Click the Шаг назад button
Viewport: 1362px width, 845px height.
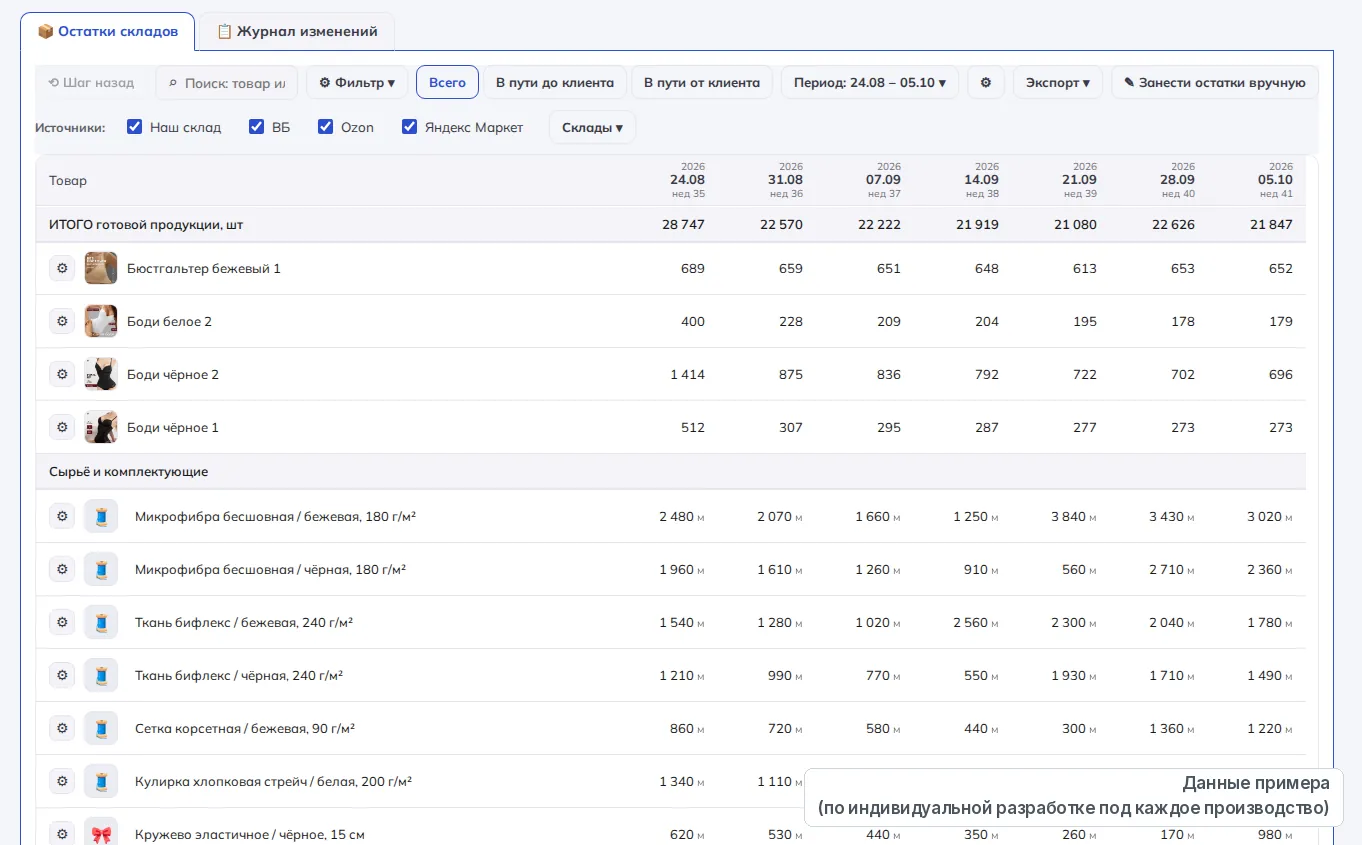(91, 82)
